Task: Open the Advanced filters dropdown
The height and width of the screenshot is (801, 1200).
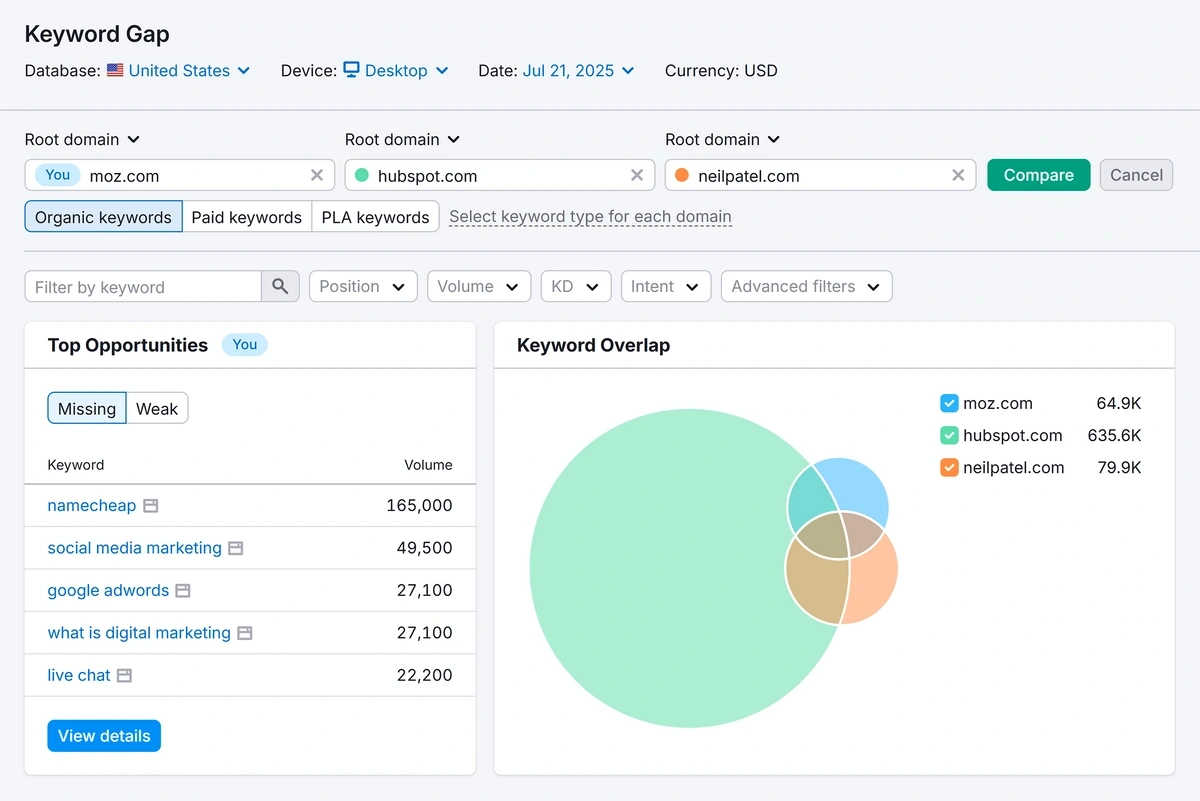Action: coord(806,287)
